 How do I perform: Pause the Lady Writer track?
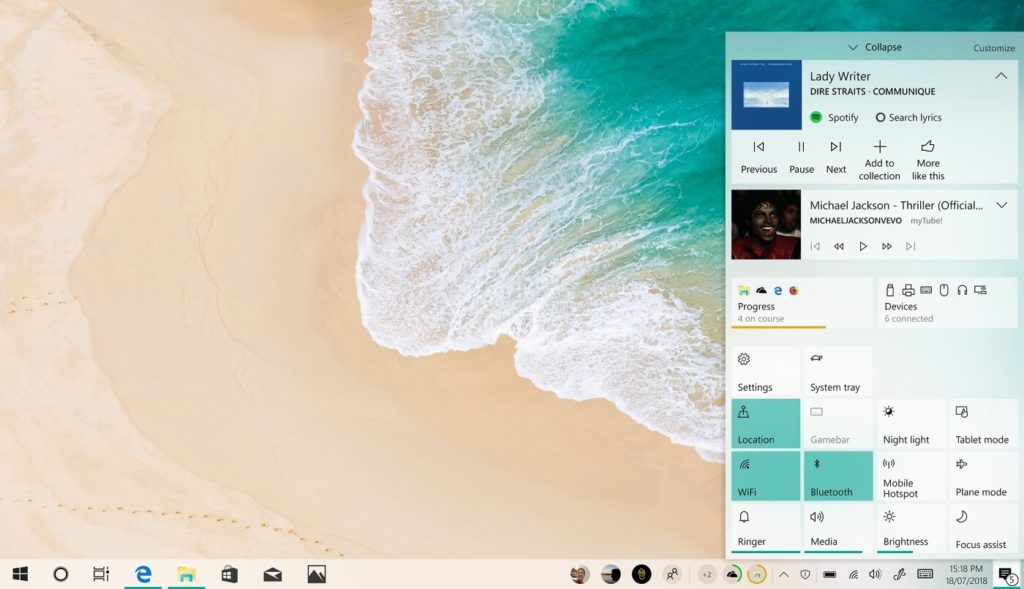[x=800, y=155]
